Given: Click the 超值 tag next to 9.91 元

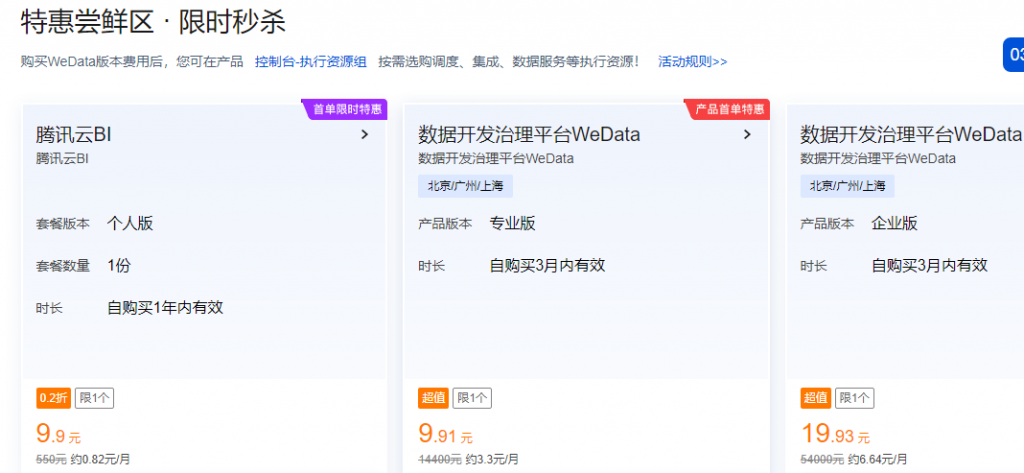Looking at the screenshot, I should [434, 398].
